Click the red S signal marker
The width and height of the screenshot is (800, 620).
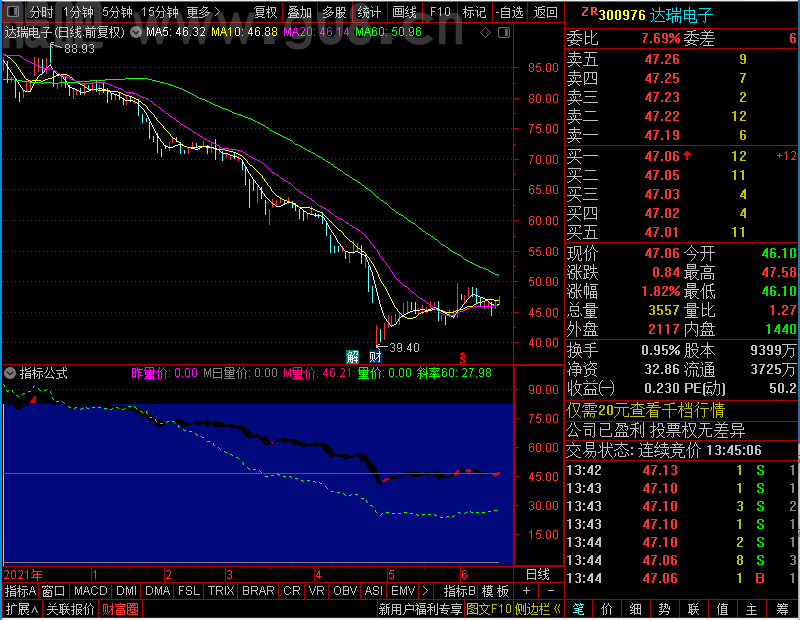pos(463,358)
